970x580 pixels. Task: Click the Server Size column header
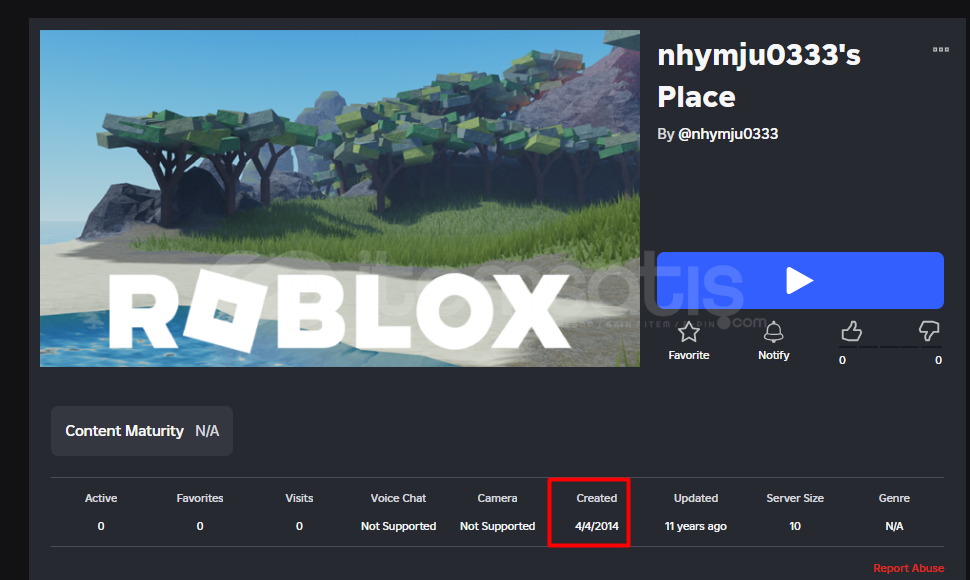795,498
